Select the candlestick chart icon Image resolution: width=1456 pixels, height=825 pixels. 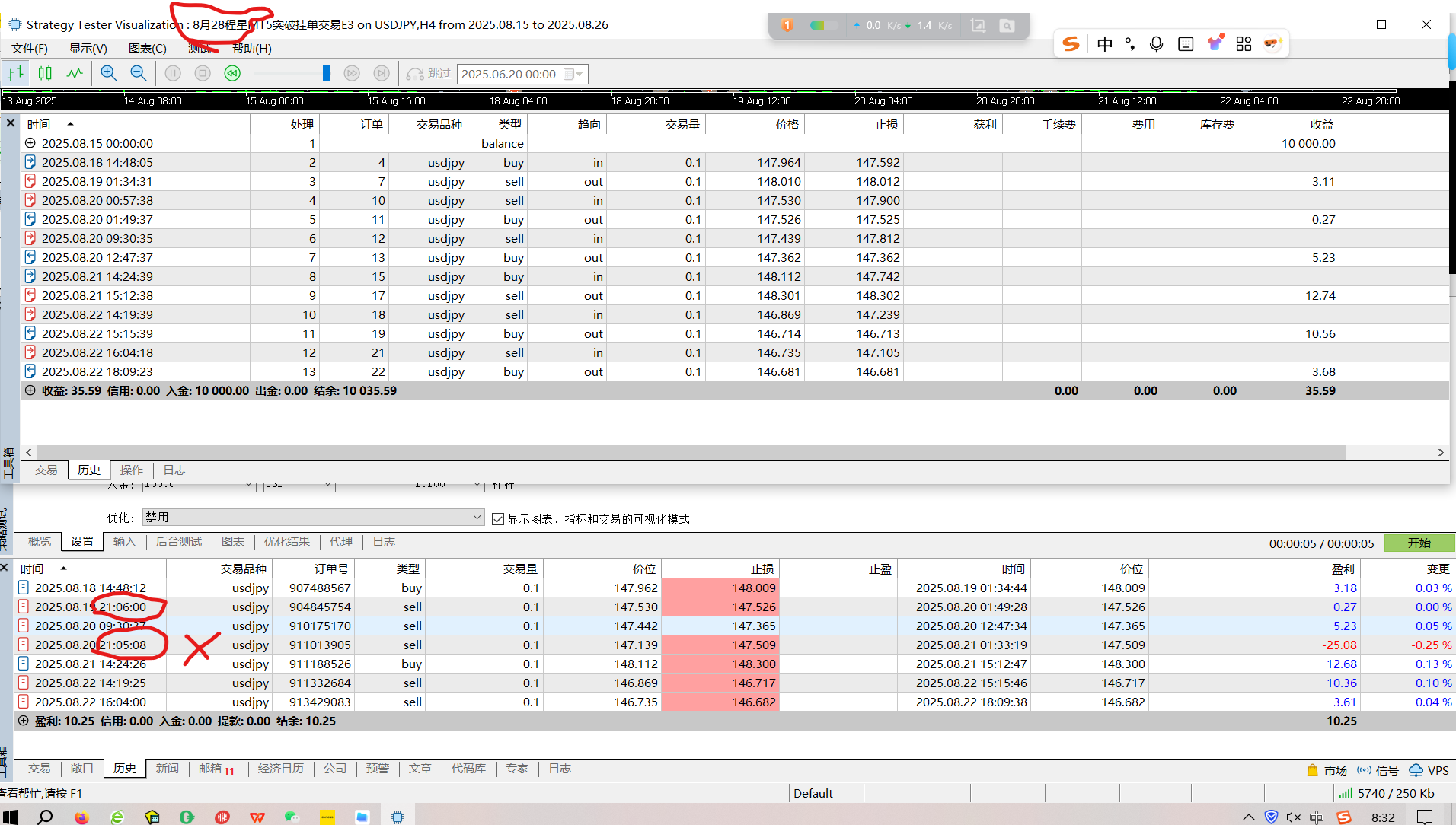pos(45,74)
